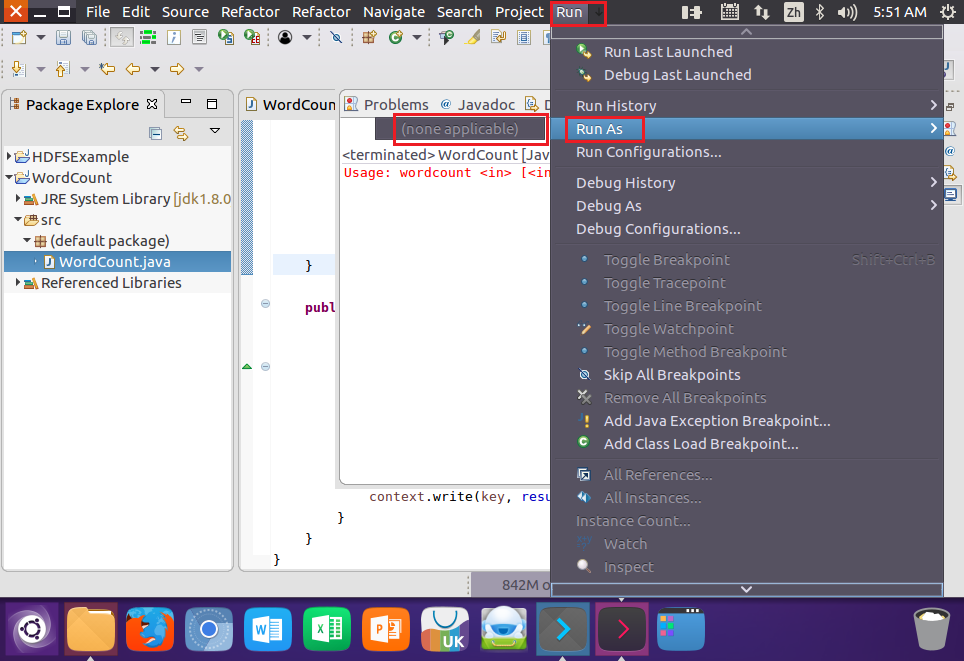Click the volume icon in system tray
This screenshot has width=964, height=661.
coord(847,12)
